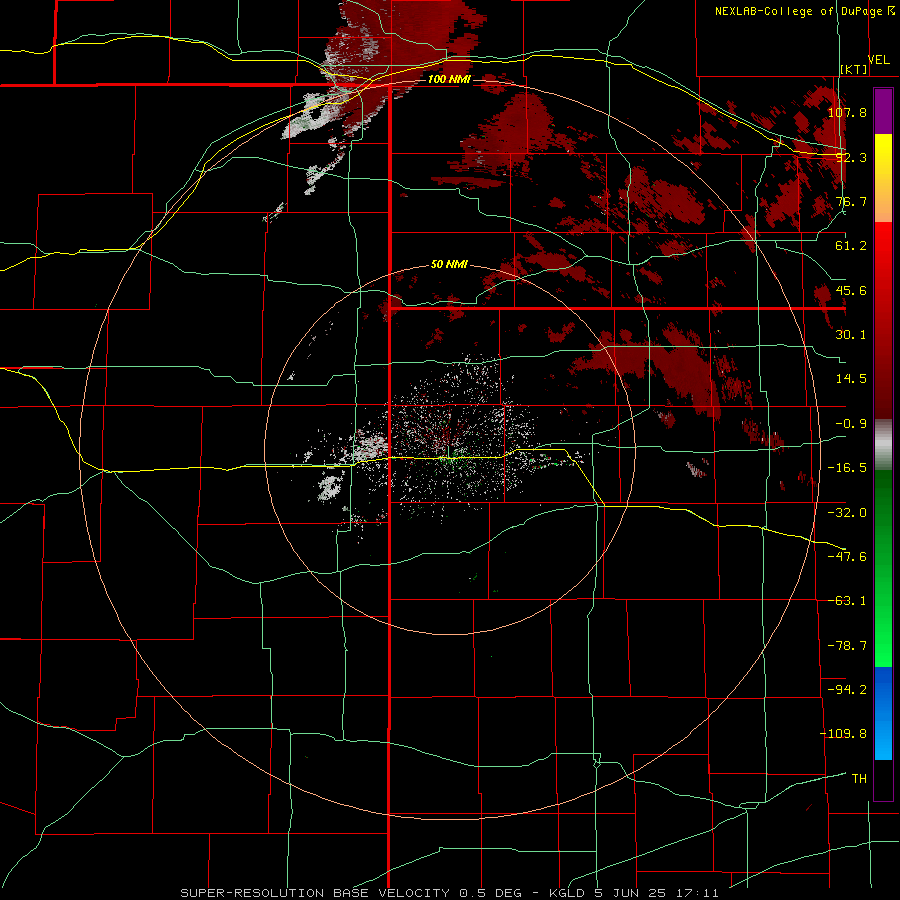Click the TH legend label
Viewport: 900px width, 900px height.
point(859,779)
